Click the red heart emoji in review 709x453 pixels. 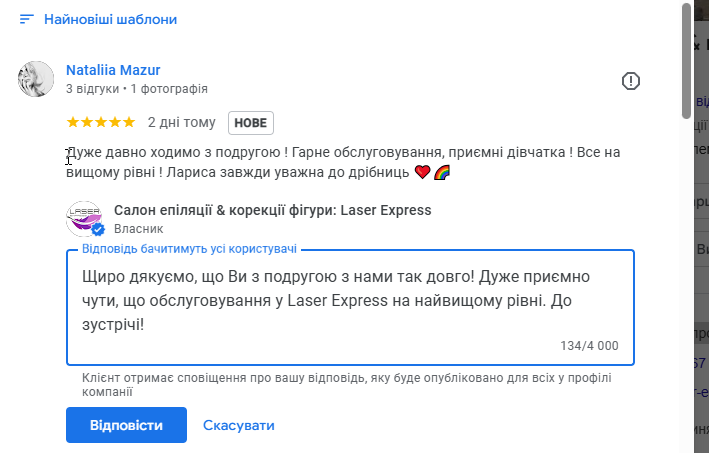click(422, 172)
